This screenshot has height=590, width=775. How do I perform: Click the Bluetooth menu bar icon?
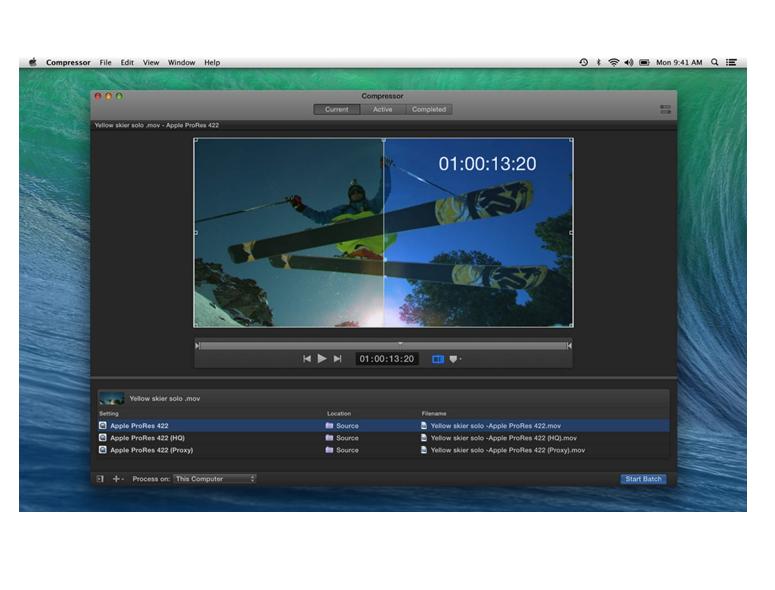[599, 62]
